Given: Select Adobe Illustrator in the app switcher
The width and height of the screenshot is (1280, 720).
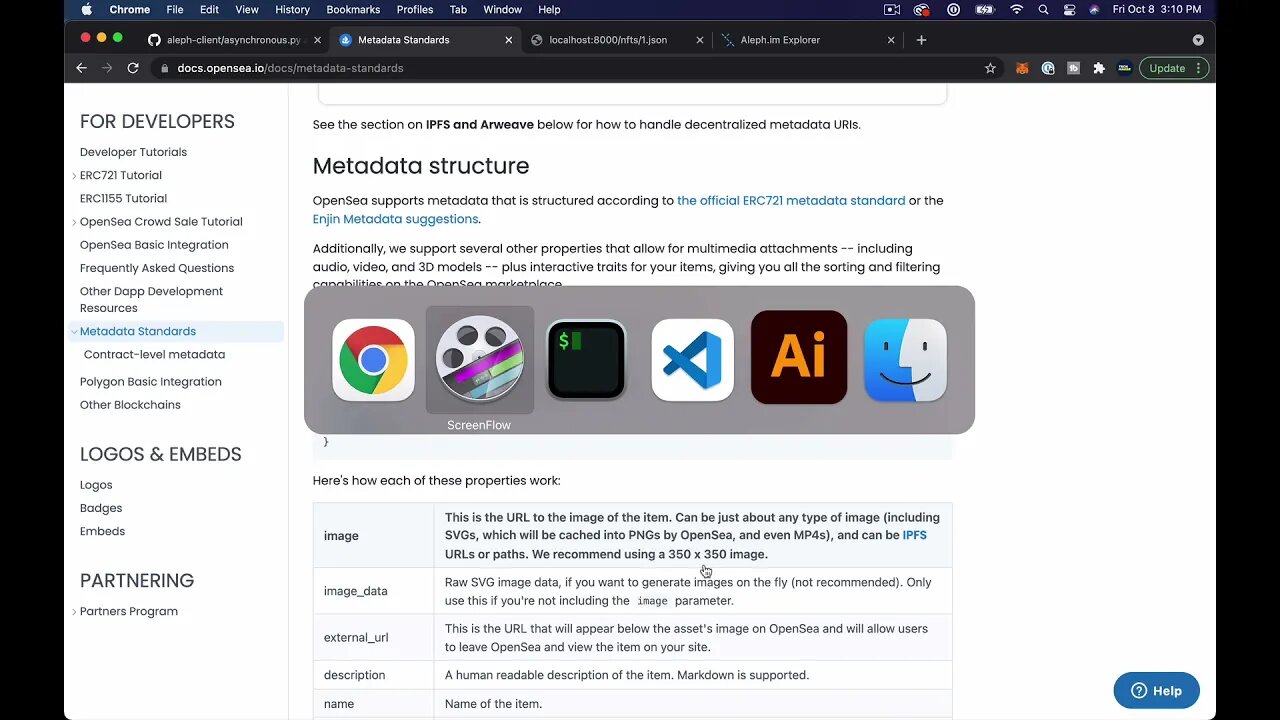Looking at the screenshot, I should [x=799, y=357].
